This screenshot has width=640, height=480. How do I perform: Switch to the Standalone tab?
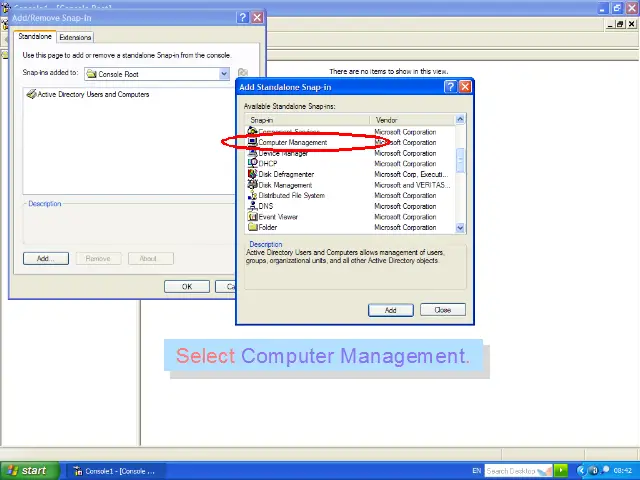tap(35, 37)
